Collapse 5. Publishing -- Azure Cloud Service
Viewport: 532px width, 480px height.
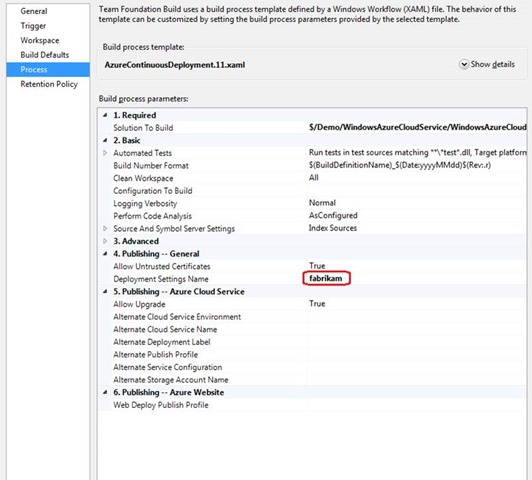click(105, 291)
